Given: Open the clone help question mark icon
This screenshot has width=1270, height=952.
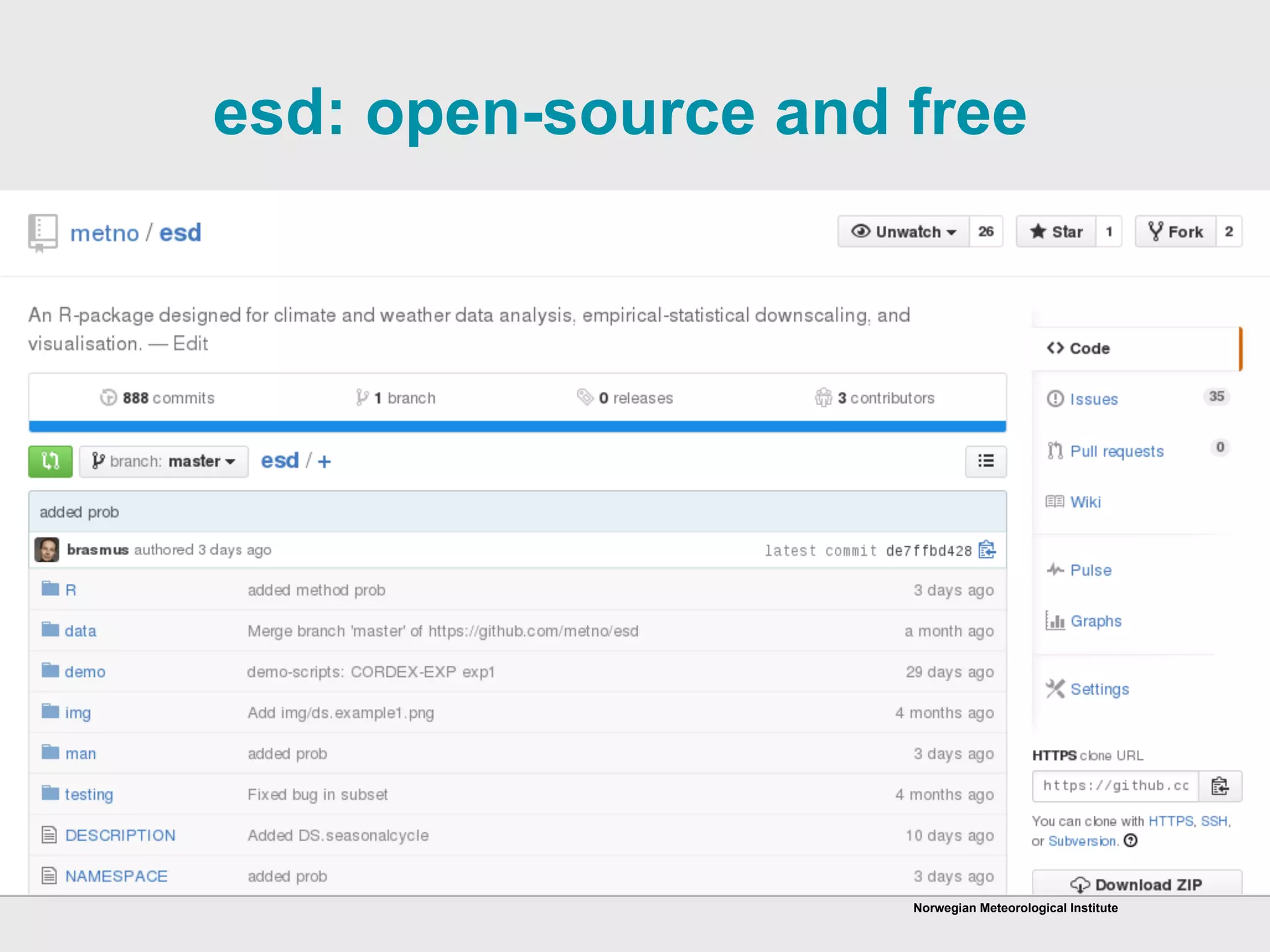Looking at the screenshot, I should [1130, 840].
